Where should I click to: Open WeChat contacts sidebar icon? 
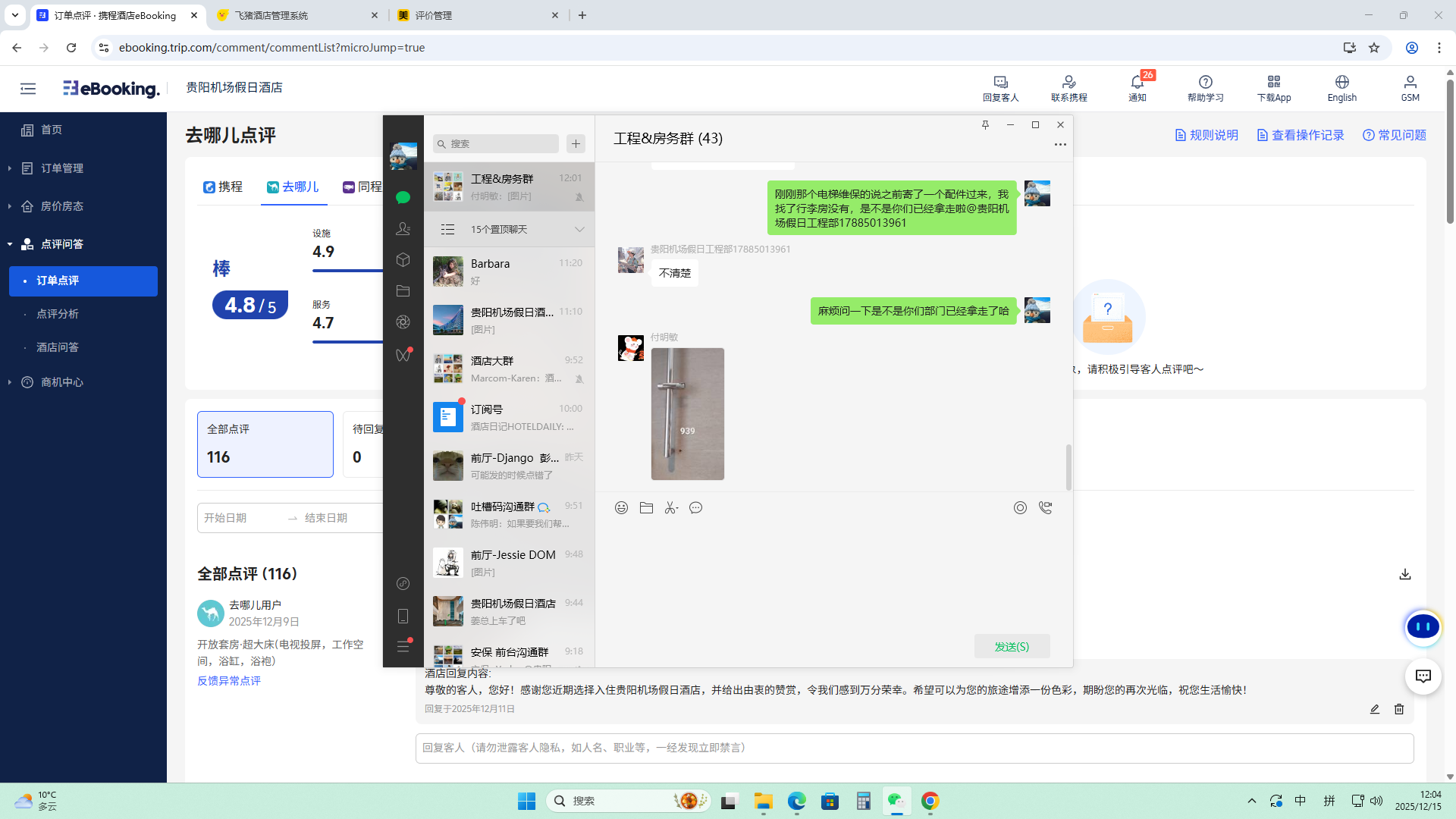(403, 228)
